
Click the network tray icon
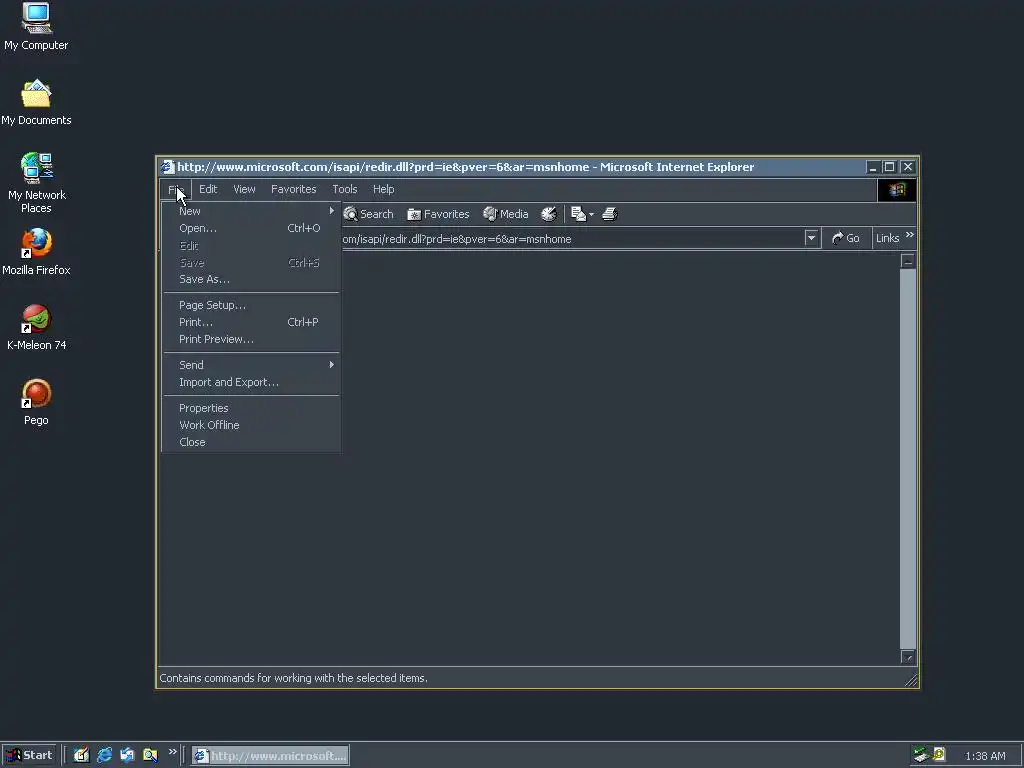pos(921,755)
